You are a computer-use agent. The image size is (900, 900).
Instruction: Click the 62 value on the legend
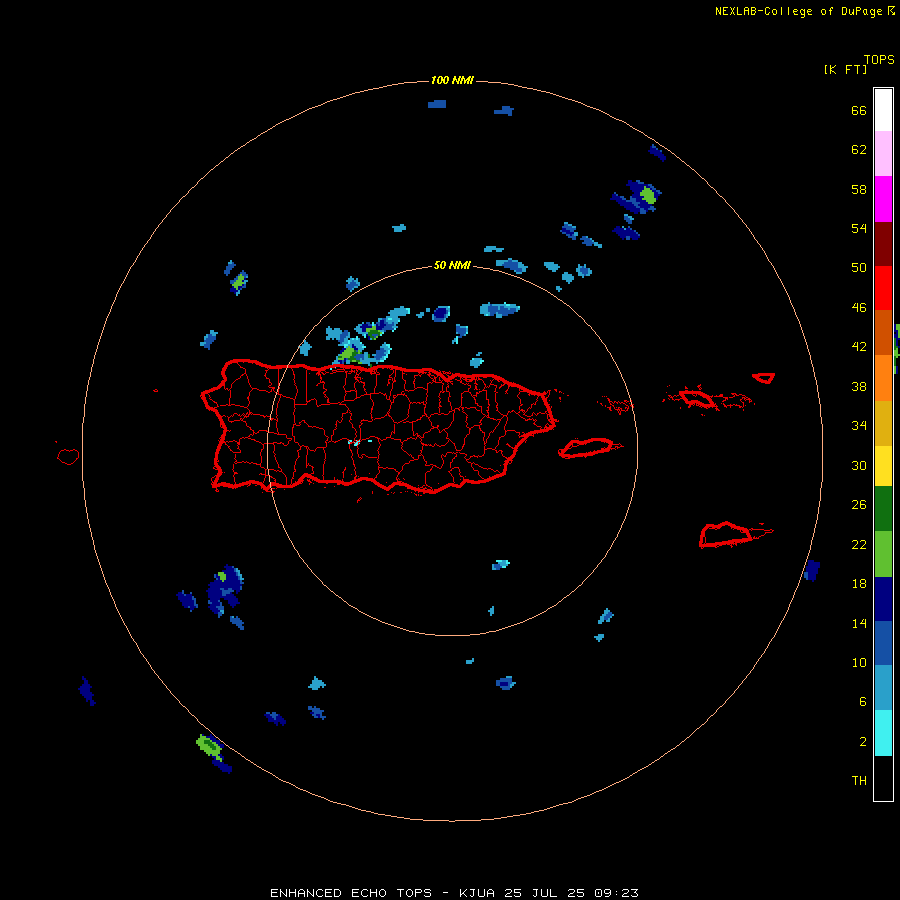(x=859, y=150)
